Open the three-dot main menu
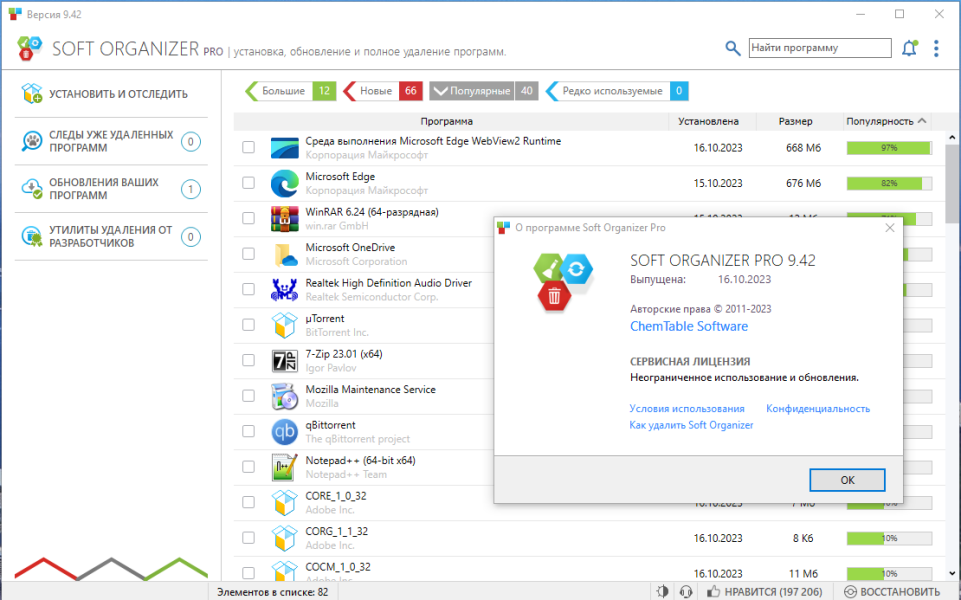 tap(936, 48)
